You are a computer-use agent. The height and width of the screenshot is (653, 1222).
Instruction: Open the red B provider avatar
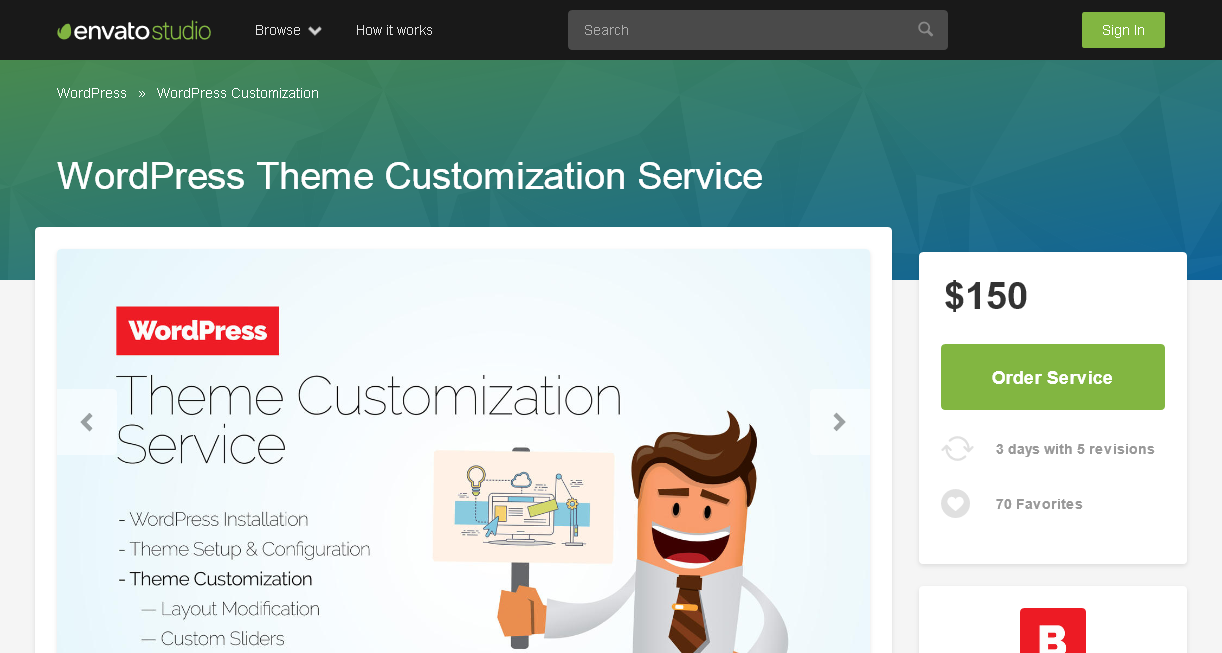(x=1053, y=631)
